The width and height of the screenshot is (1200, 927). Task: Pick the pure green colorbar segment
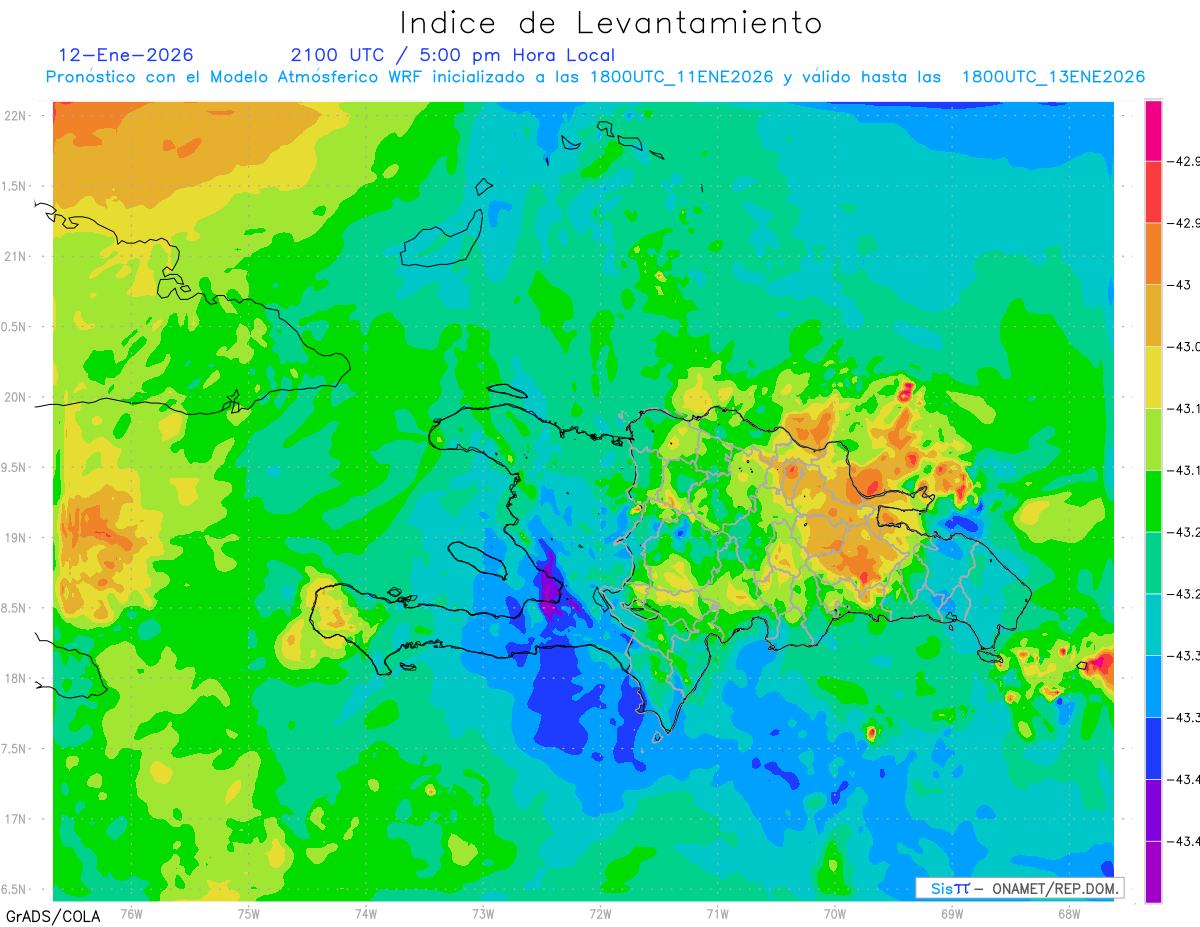(x=1153, y=501)
